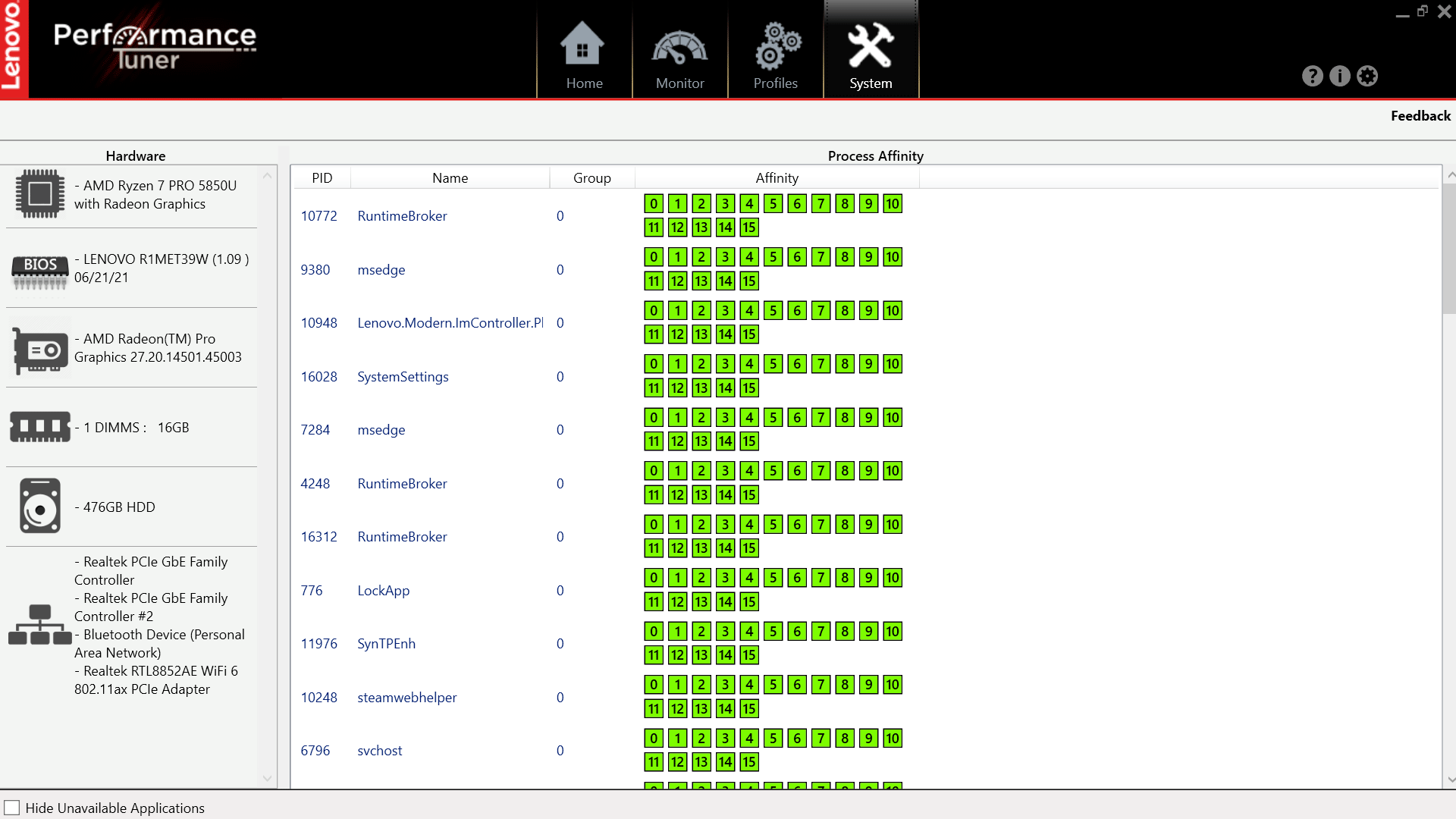Select PID 16312 cell
Screen dimensions: 1456x819
click(x=318, y=536)
